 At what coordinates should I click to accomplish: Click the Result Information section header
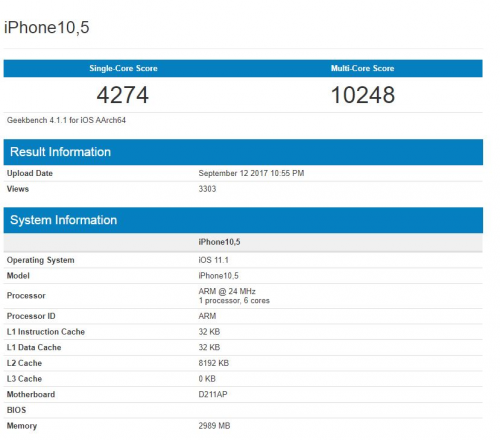pyautogui.click(x=243, y=152)
